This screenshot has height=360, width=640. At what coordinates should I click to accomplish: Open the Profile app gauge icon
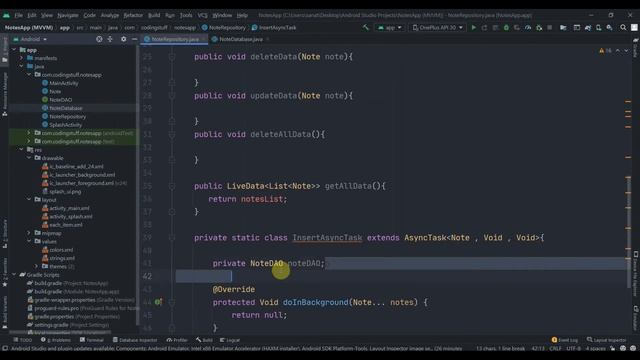pos(528,27)
